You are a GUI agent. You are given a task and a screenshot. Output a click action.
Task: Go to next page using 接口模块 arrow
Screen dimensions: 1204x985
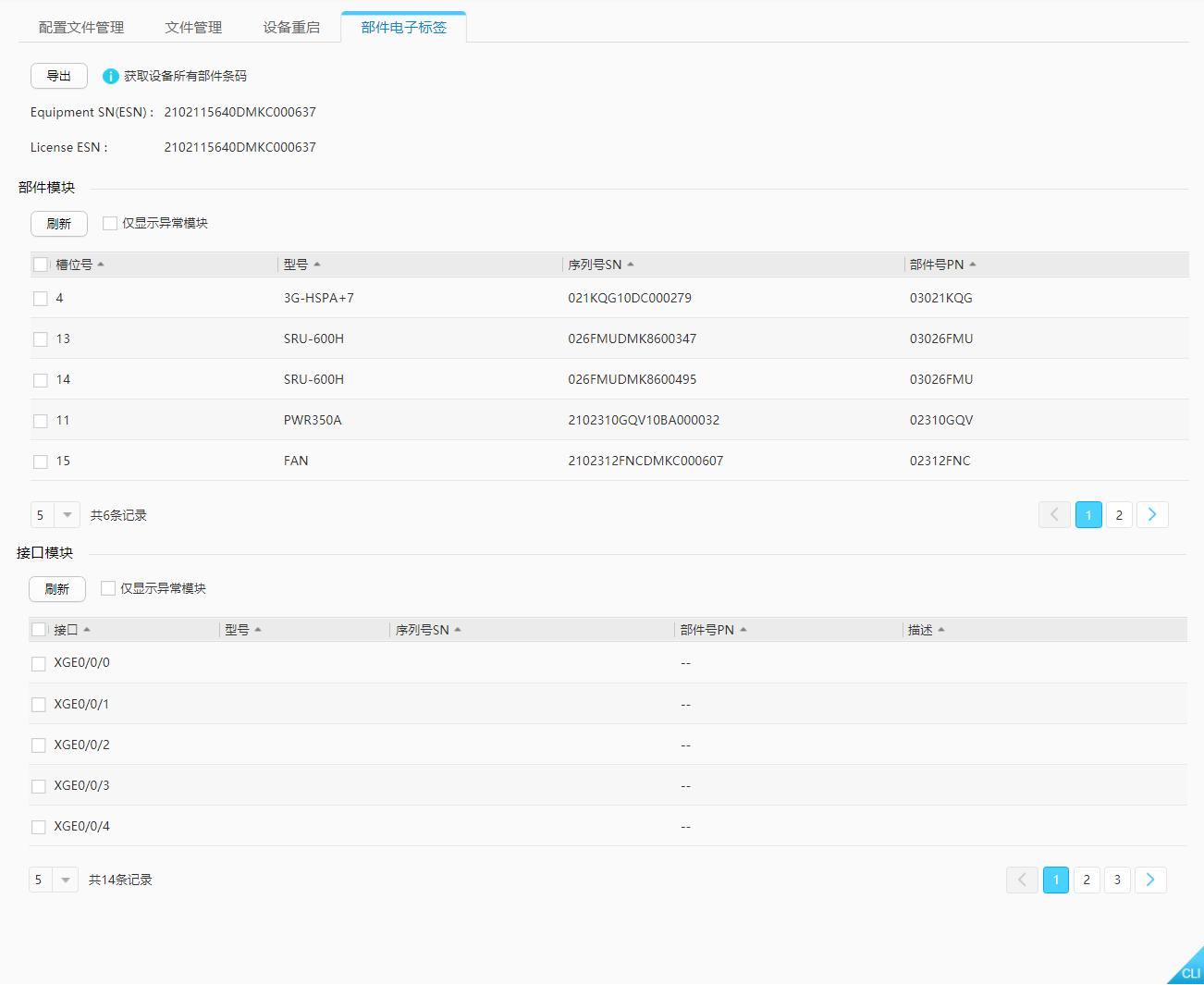[1150, 880]
